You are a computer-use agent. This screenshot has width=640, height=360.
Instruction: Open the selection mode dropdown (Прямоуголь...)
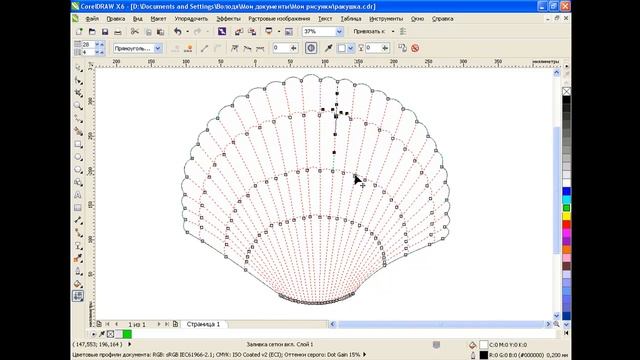[158, 48]
